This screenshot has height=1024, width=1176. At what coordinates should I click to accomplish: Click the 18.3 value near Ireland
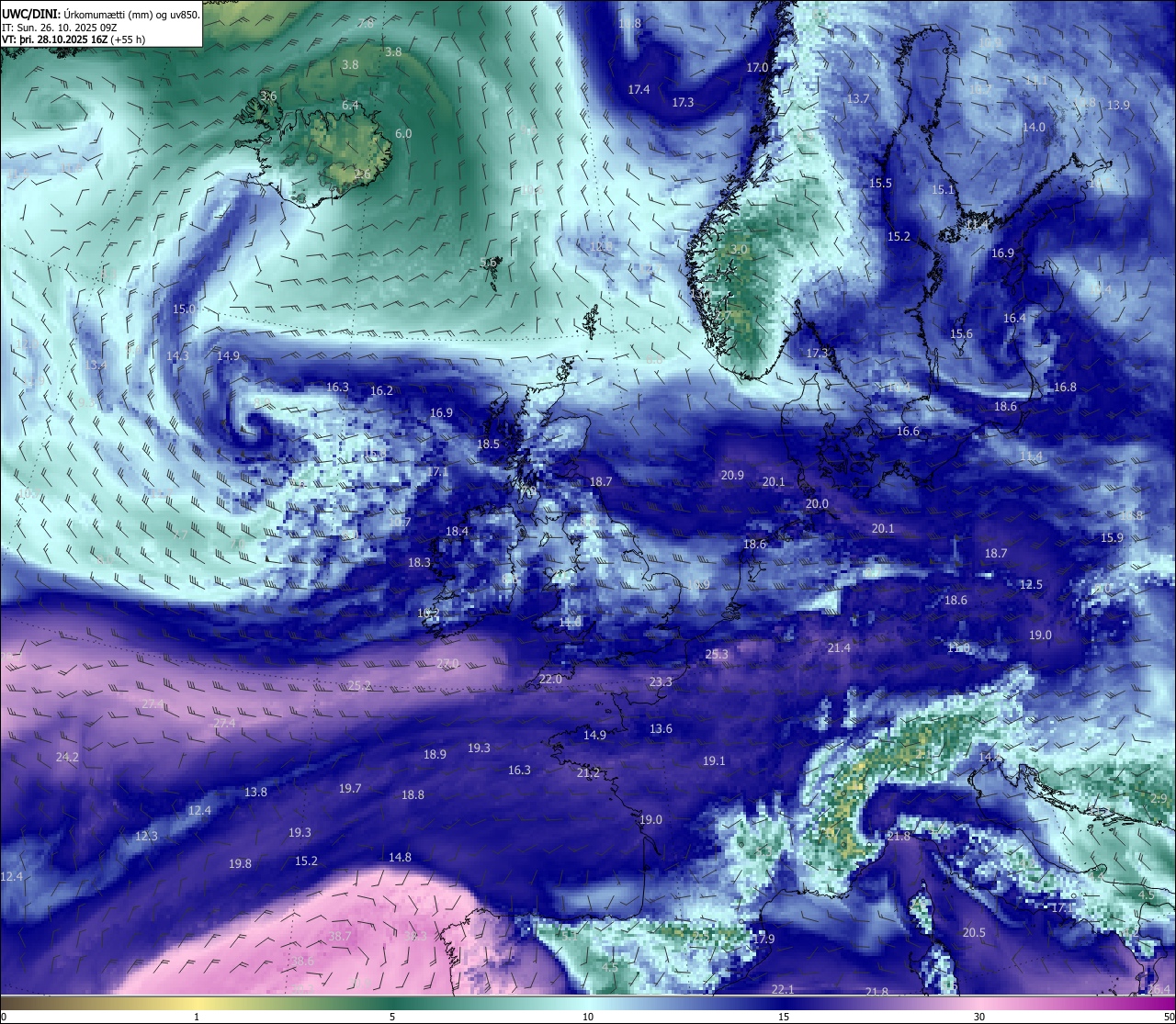click(x=419, y=562)
